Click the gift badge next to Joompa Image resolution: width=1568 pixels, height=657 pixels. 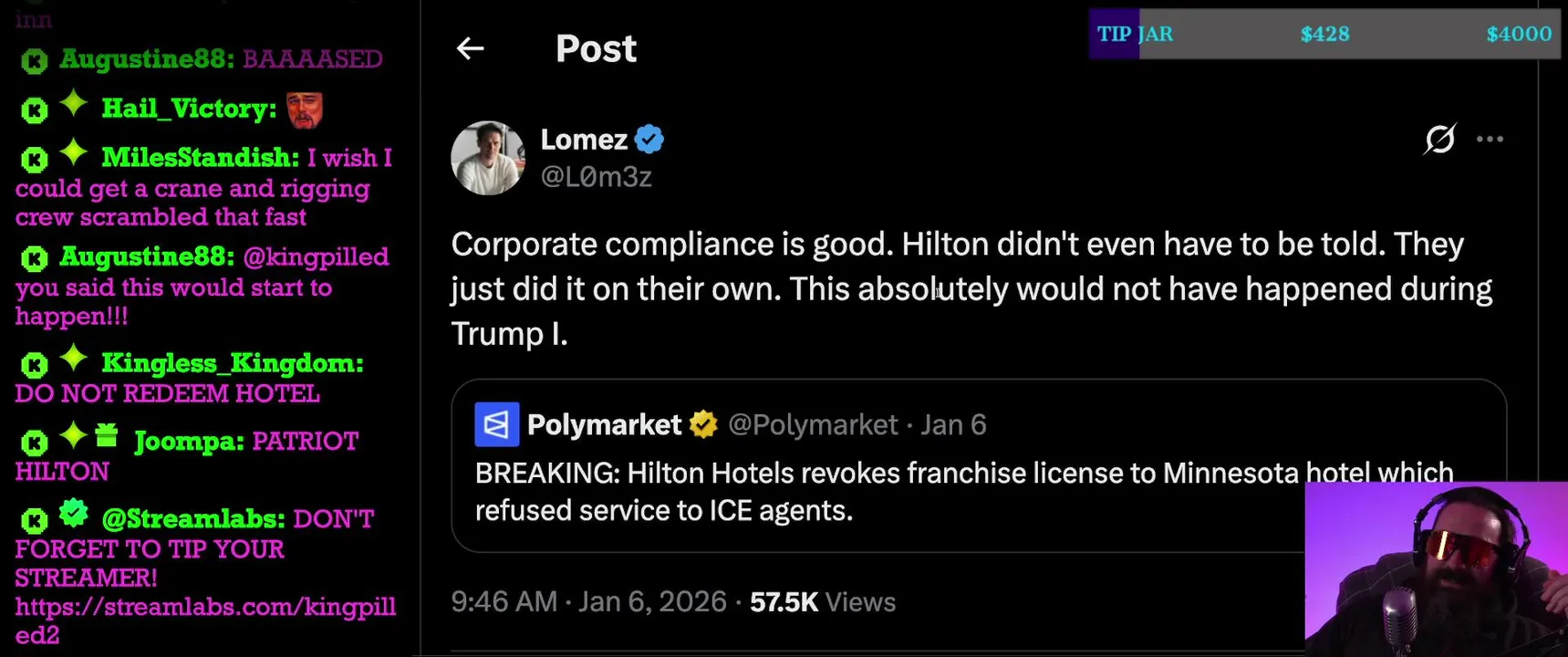[107, 436]
